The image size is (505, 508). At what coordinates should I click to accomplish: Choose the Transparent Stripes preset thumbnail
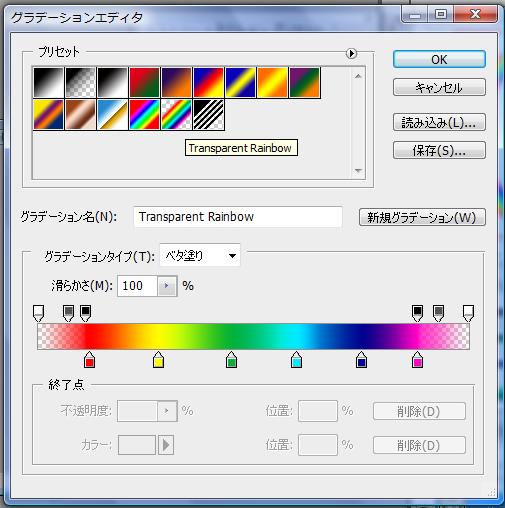click(208, 115)
